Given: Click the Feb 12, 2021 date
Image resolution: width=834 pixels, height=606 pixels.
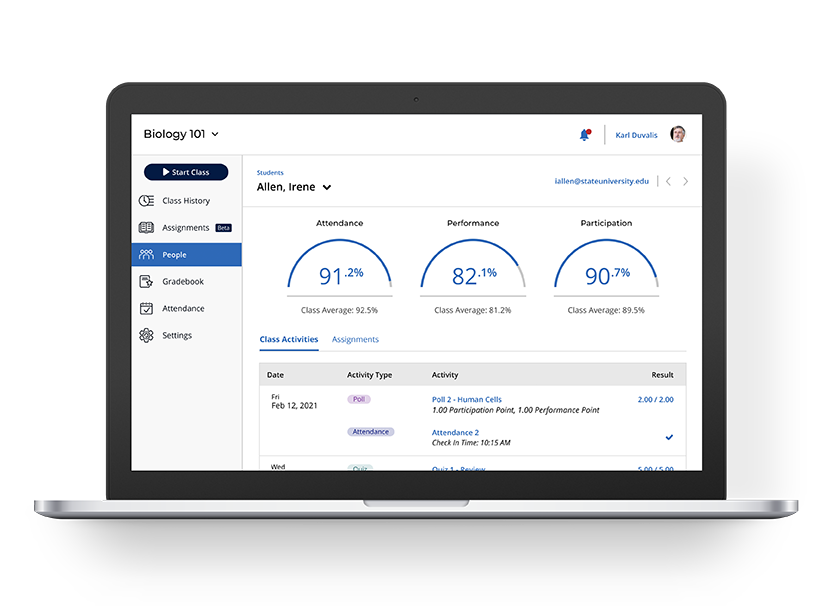Looking at the screenshot, I should tap(294, 405).
